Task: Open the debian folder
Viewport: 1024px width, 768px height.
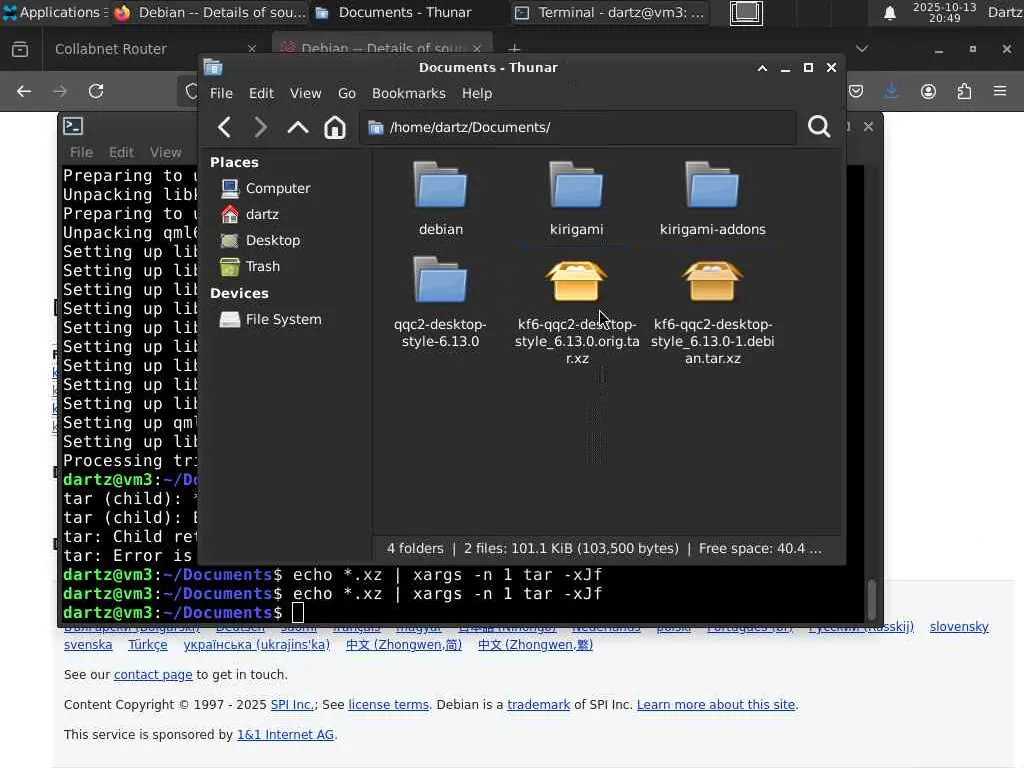Action: (441, 199)
